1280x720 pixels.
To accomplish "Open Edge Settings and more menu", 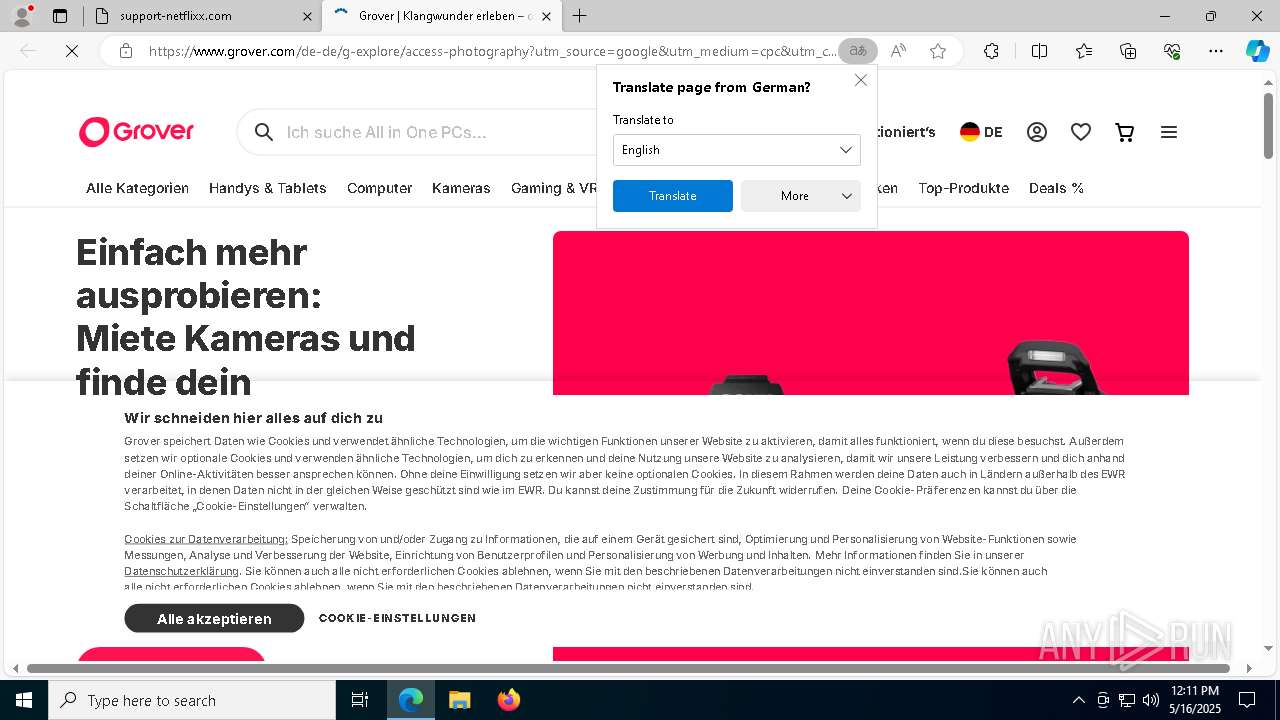I will (x=1216, y=51).
